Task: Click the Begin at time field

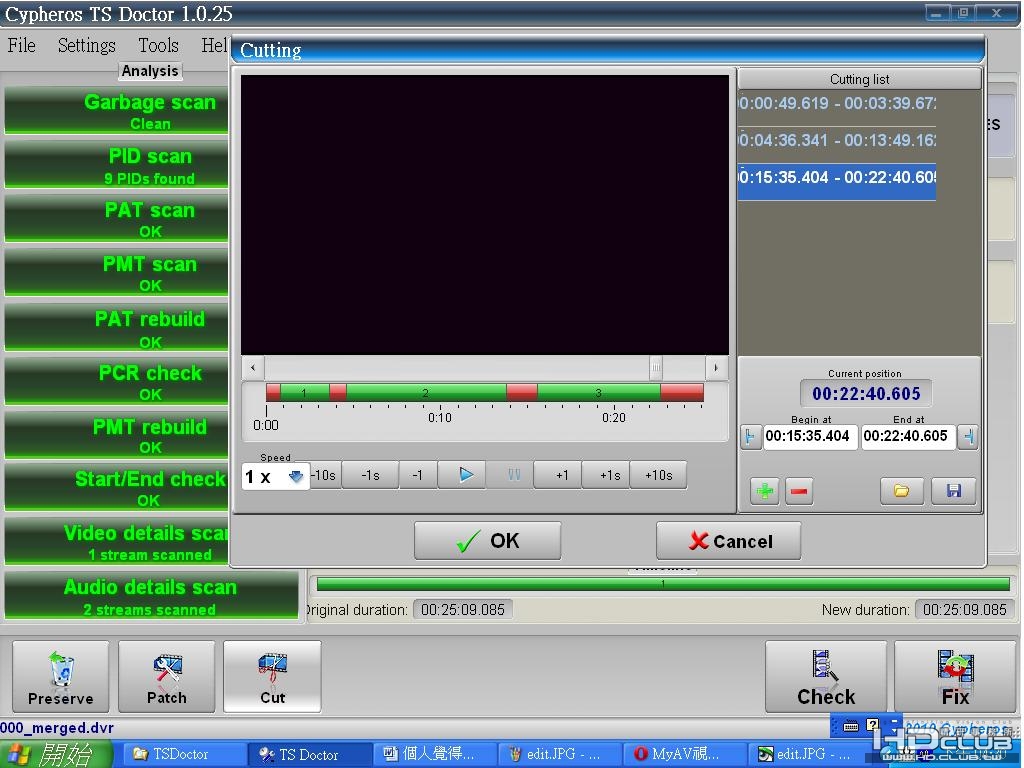Action: point(808,436)
